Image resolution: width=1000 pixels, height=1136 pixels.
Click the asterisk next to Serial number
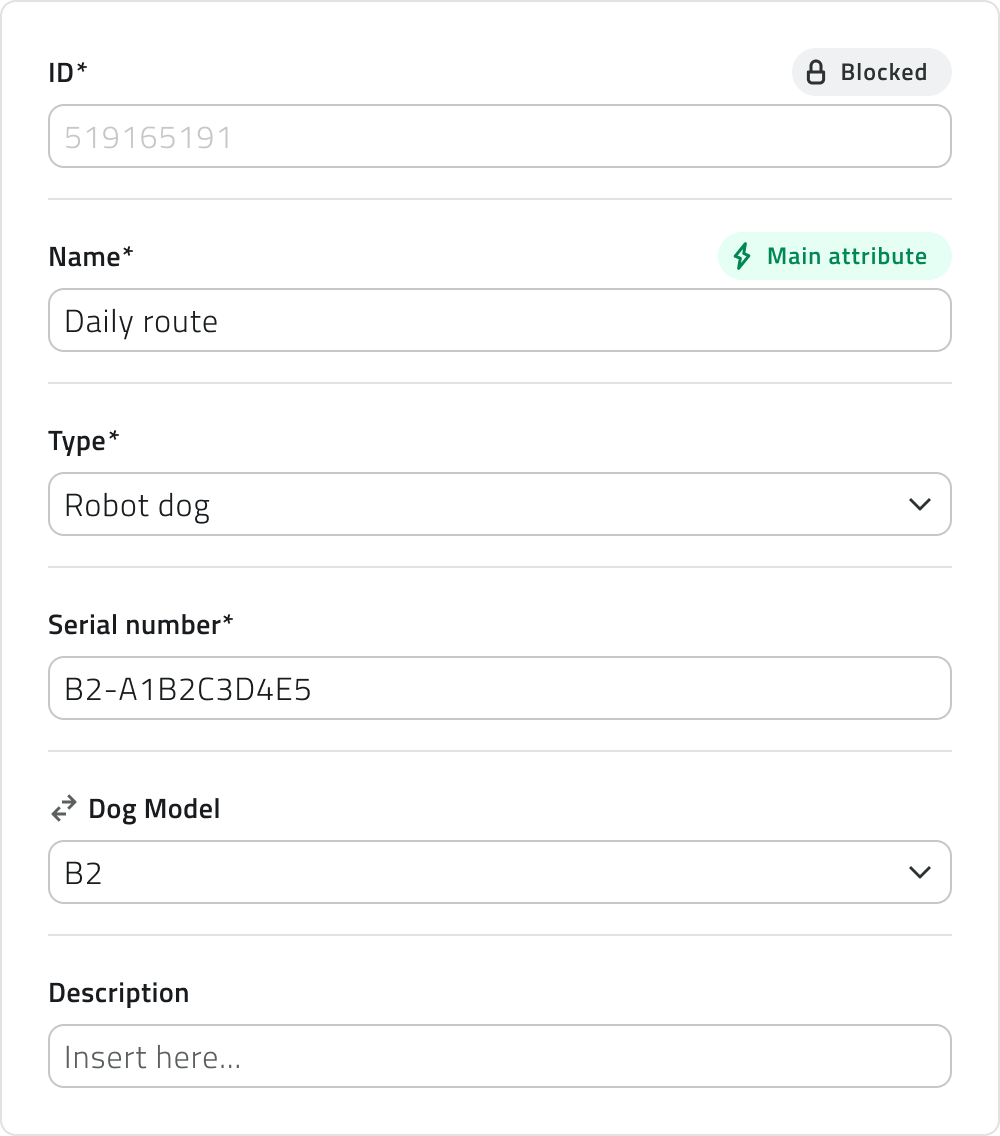[228, 622]
